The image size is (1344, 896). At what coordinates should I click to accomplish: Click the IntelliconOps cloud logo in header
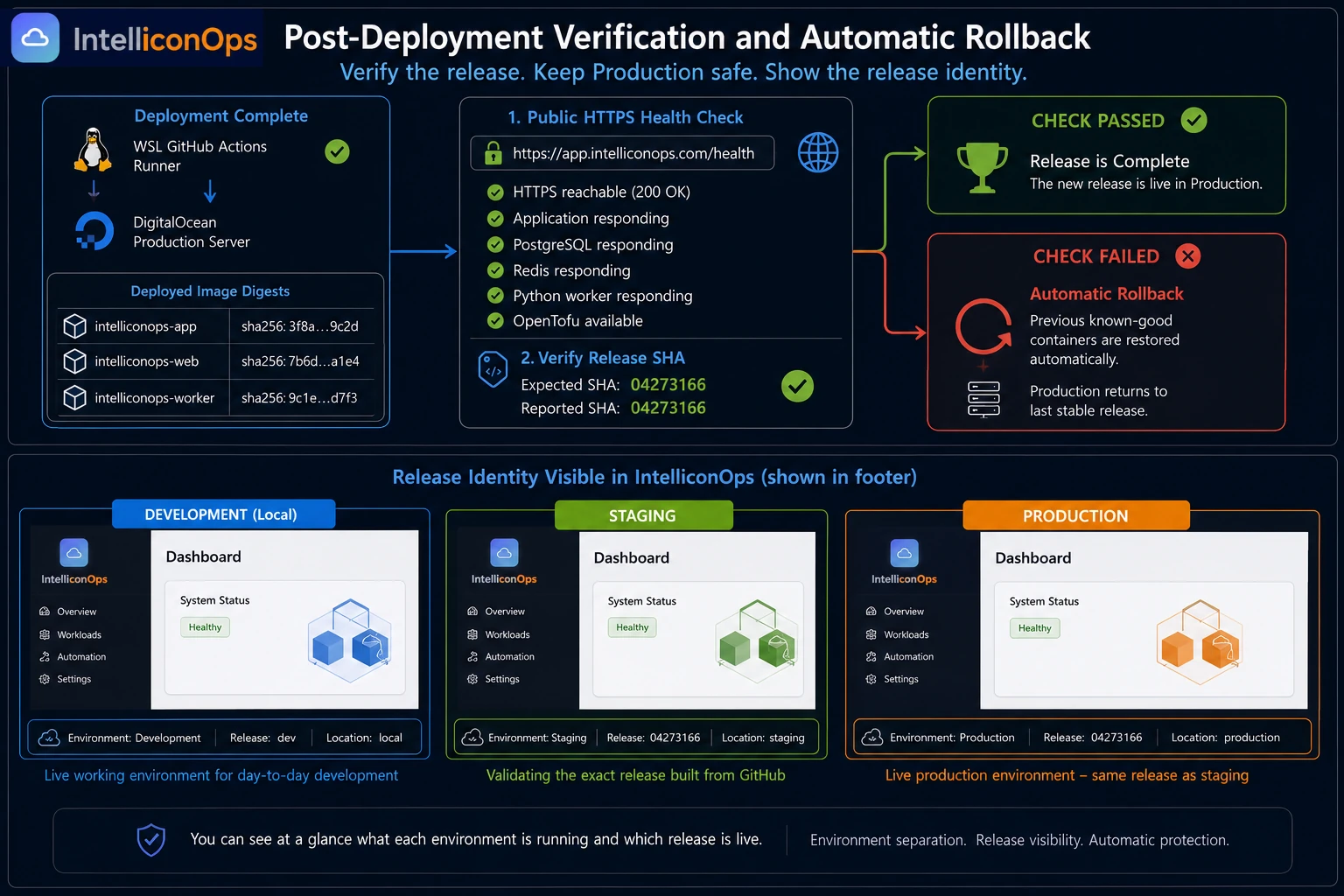pyautogui.click(x=35, y=38)
